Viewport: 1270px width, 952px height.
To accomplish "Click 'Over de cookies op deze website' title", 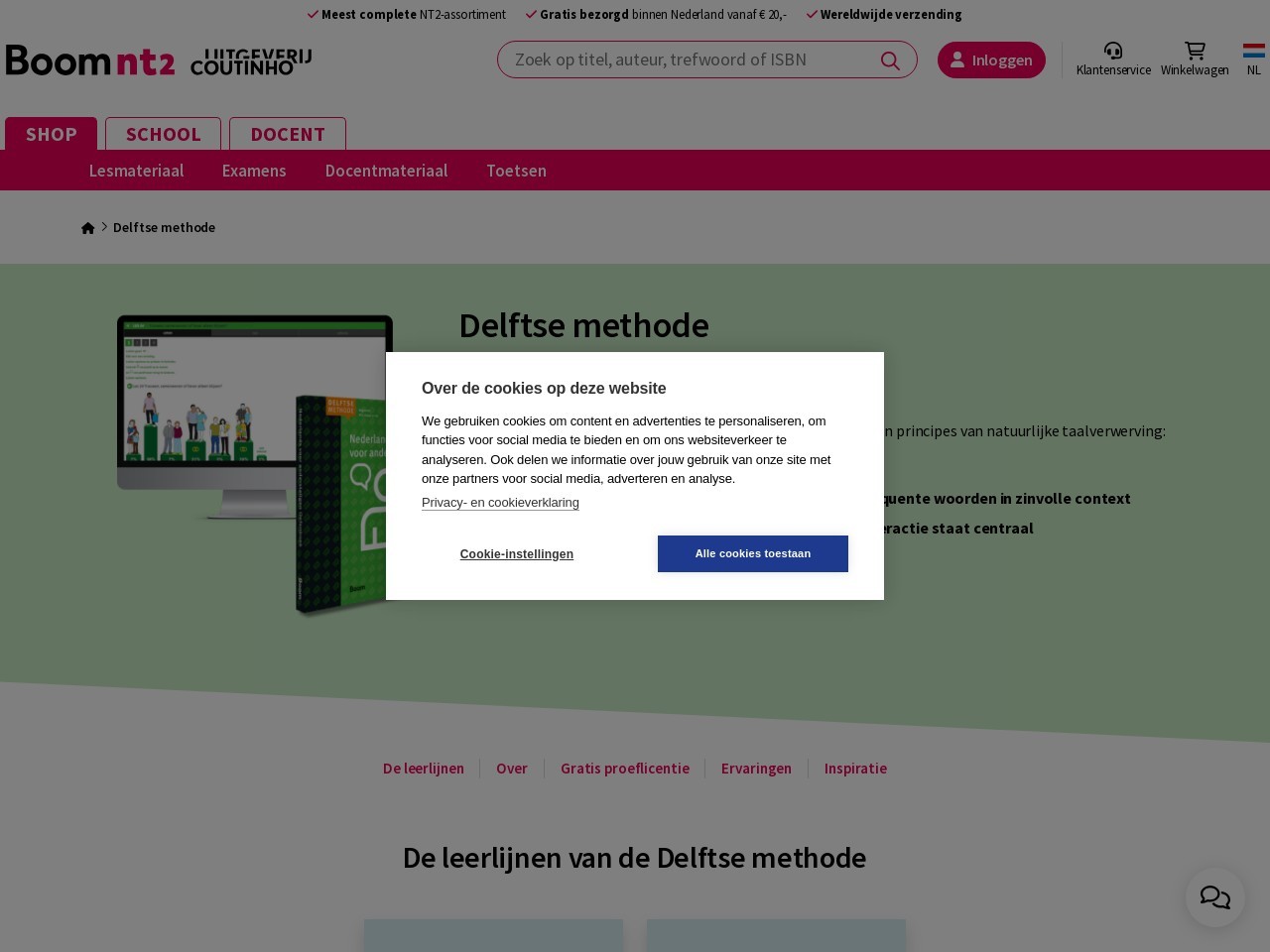I will click(544, 389).
